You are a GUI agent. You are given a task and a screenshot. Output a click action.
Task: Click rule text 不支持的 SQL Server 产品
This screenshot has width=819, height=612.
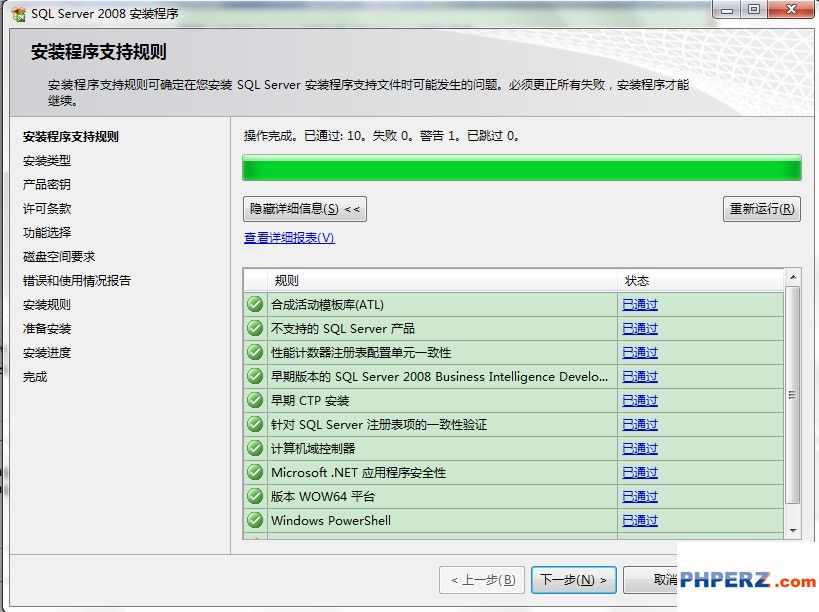pyautogui.click(x=343, y=328)
